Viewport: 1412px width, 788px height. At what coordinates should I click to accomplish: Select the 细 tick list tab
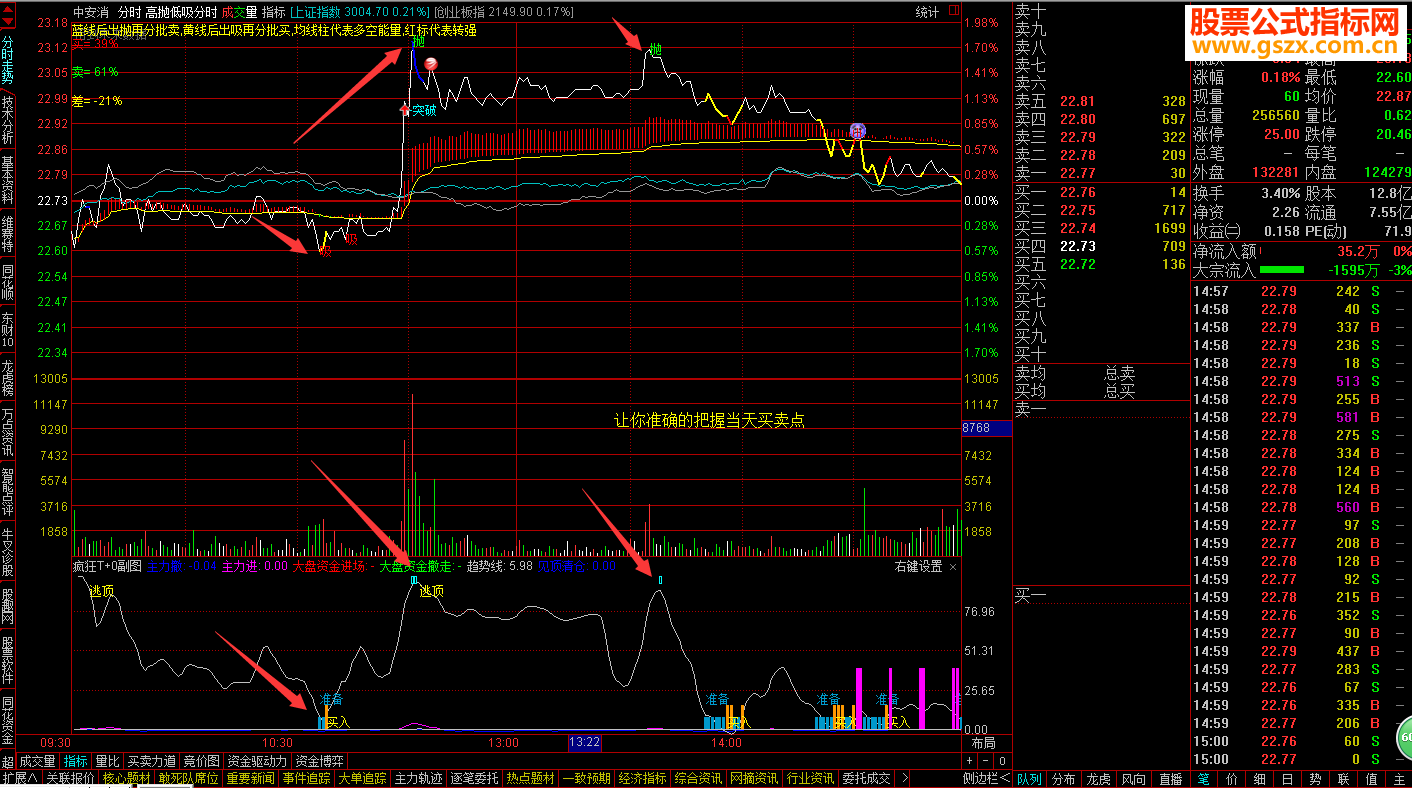[1259, 778]
